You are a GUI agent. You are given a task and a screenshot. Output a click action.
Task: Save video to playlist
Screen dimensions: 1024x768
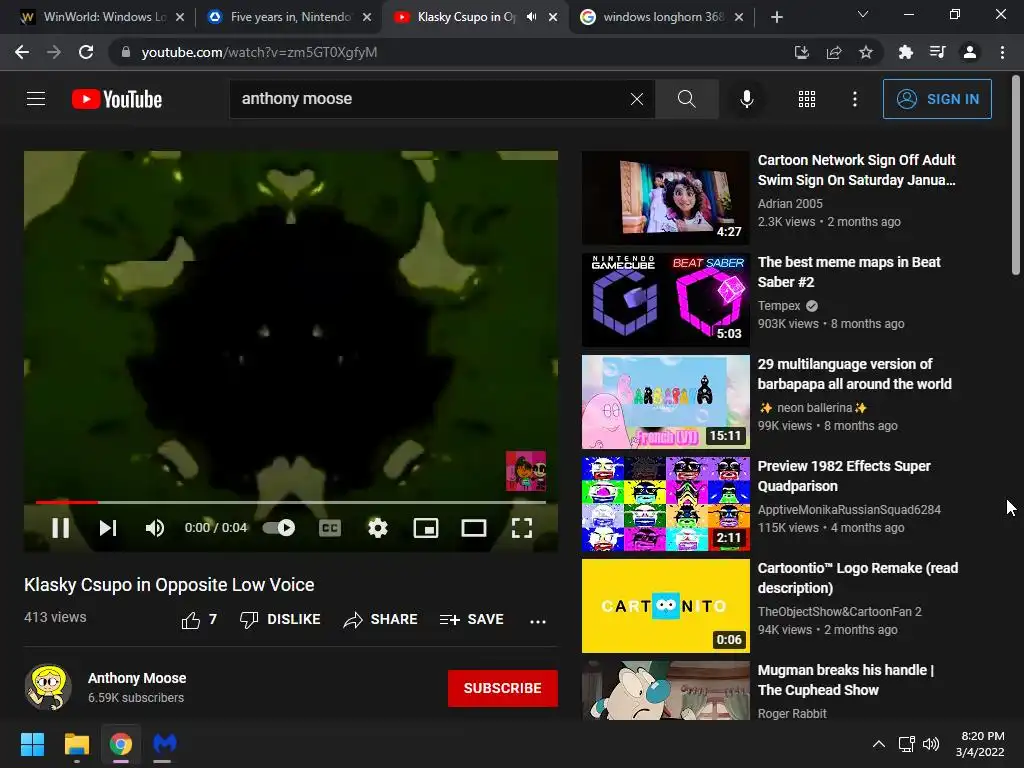pos(472,619)
